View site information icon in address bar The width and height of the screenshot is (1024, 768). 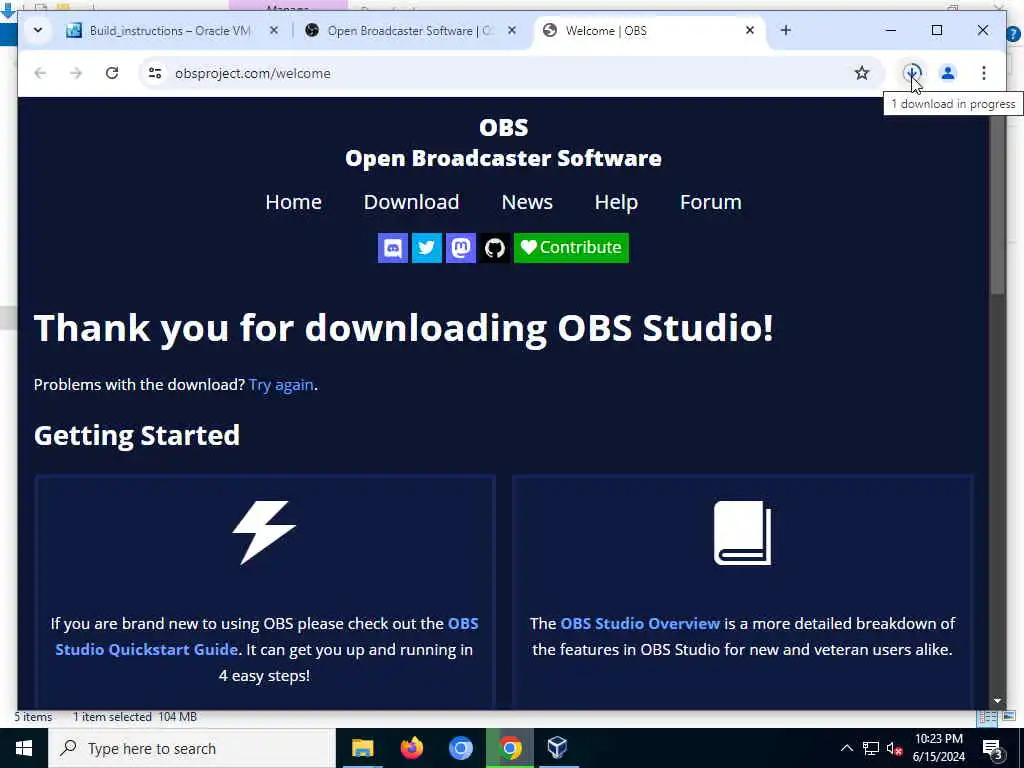[x=155, y=73]
